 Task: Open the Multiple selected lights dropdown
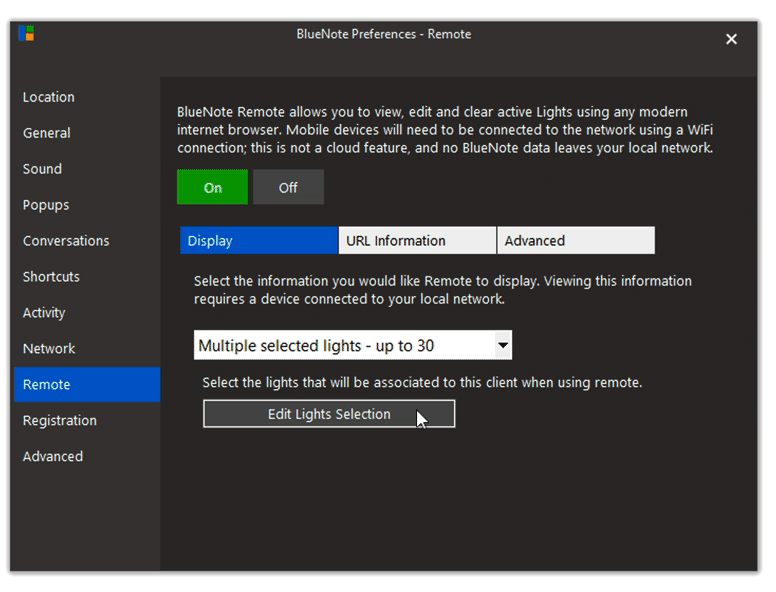pyautogui.click(x=353, y=345)
